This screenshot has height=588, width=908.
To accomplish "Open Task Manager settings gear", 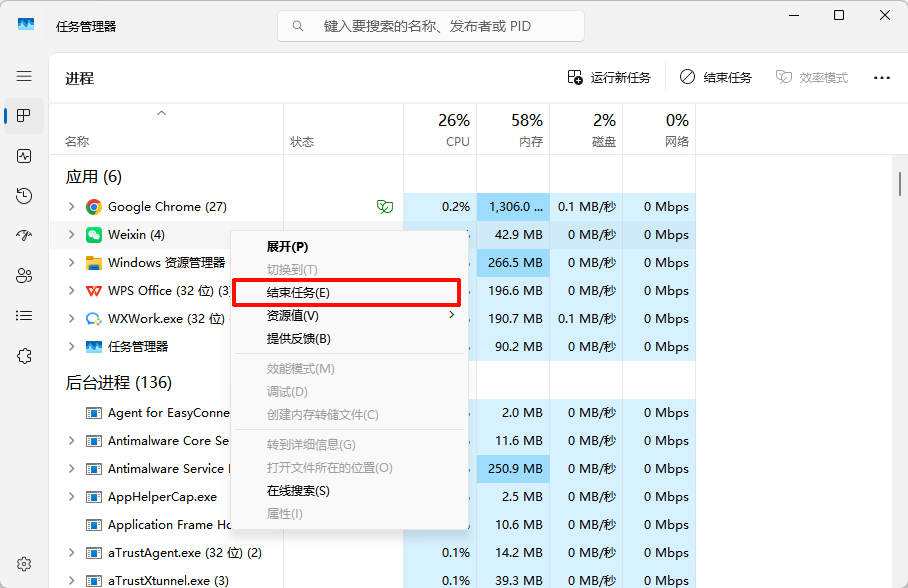I will pos(24,564).
